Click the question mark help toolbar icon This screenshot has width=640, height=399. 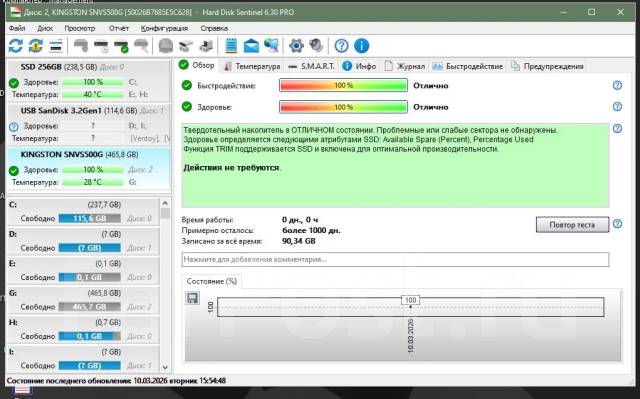click(341, 46)
